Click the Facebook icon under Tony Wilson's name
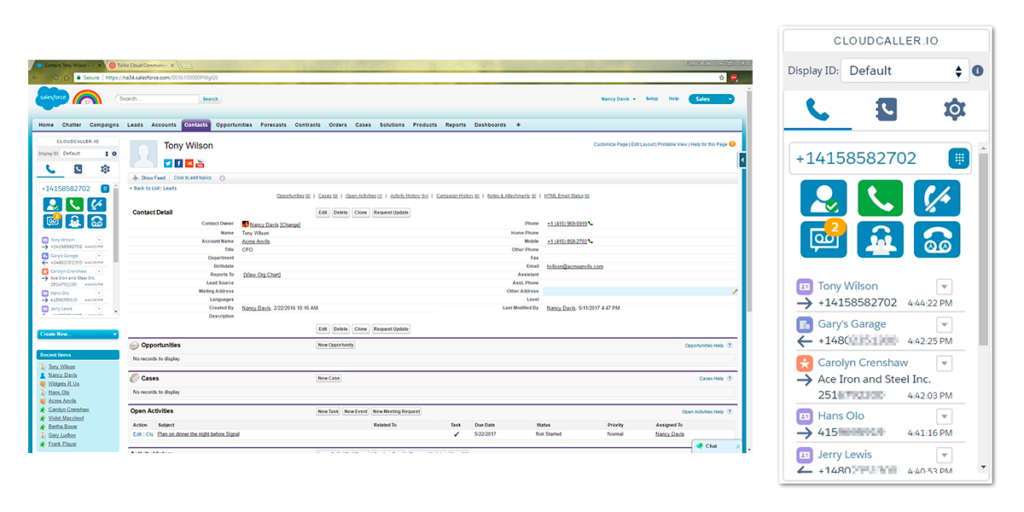Screen dimensions: 1024x512 179,163
